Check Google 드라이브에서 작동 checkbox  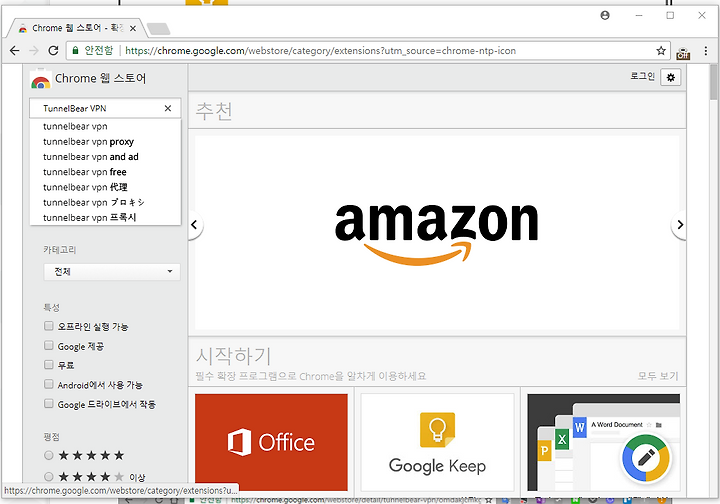pos(49,403)
